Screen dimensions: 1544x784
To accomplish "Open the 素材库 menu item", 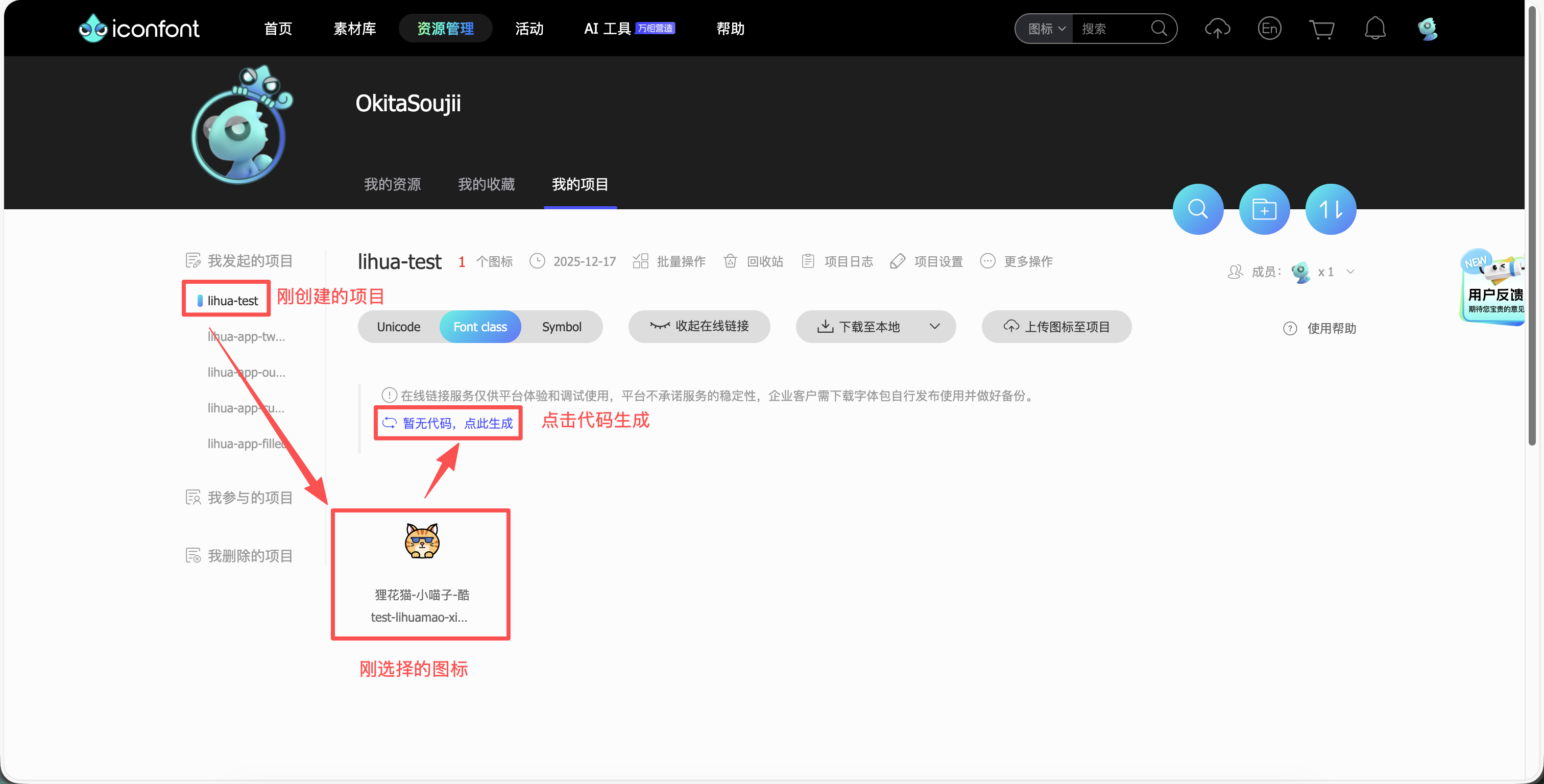I will click(354, 28).
